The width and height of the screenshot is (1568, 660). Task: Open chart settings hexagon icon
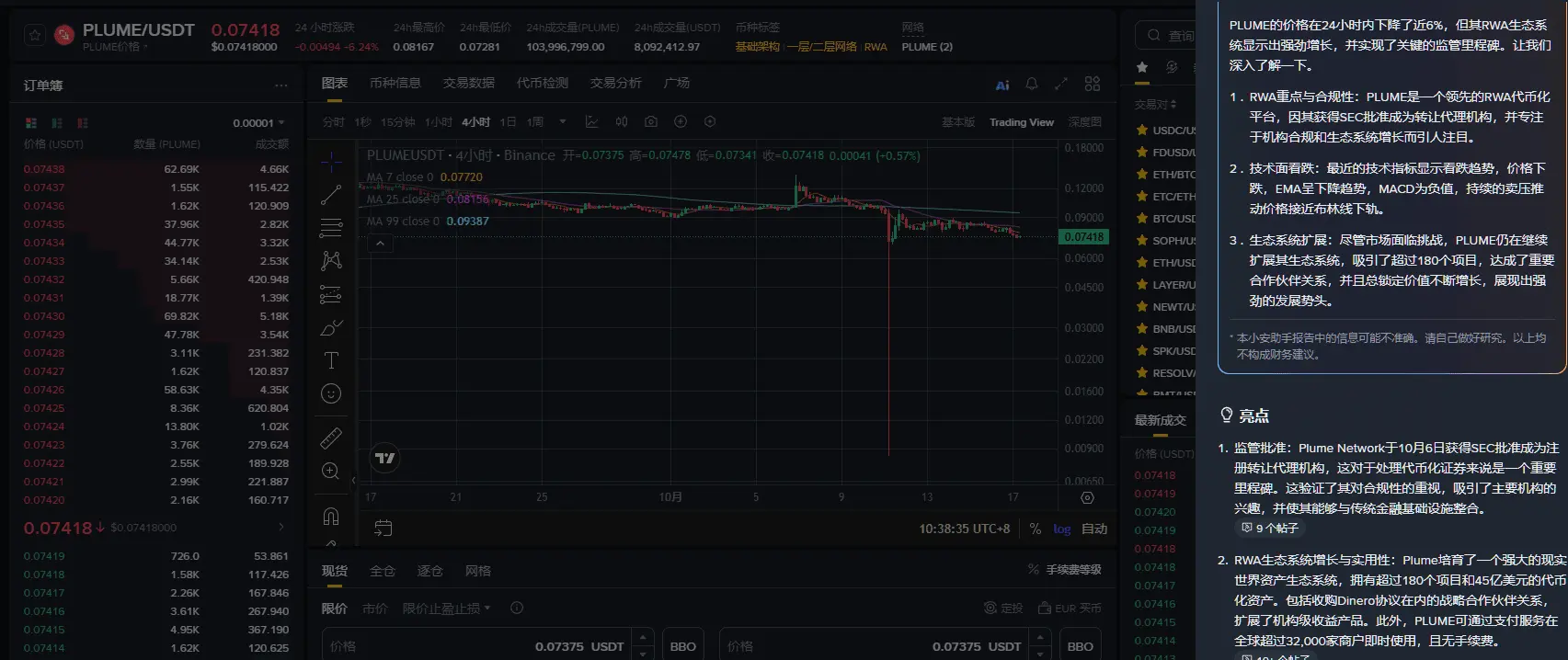710,121
